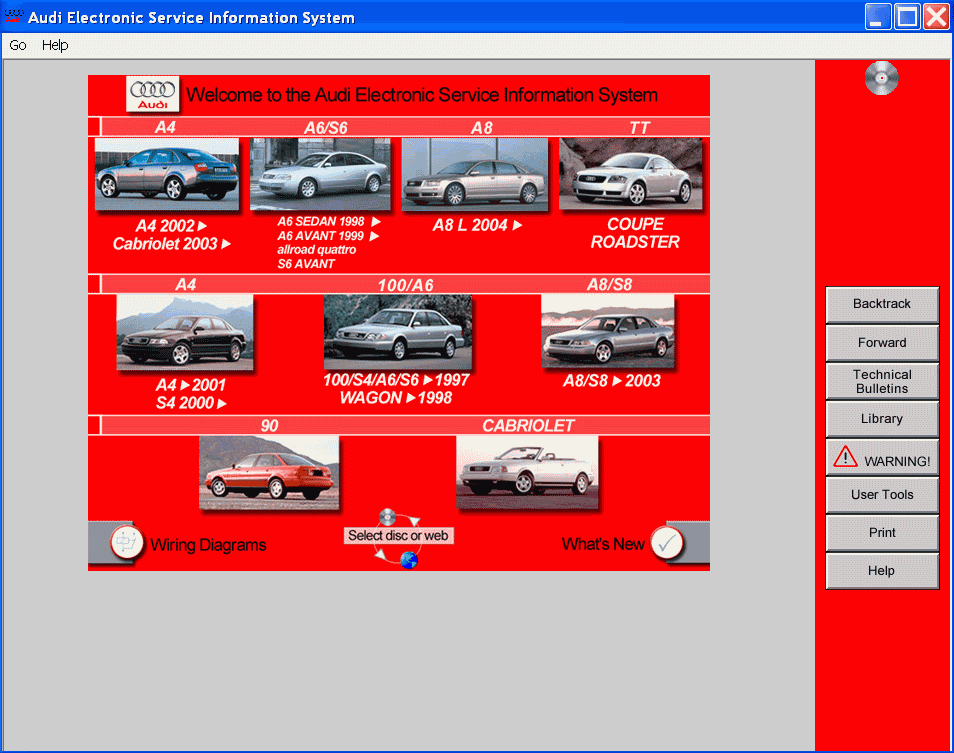Open the TT ROADSTER link
954x753 pixels.
pos(635,242)
